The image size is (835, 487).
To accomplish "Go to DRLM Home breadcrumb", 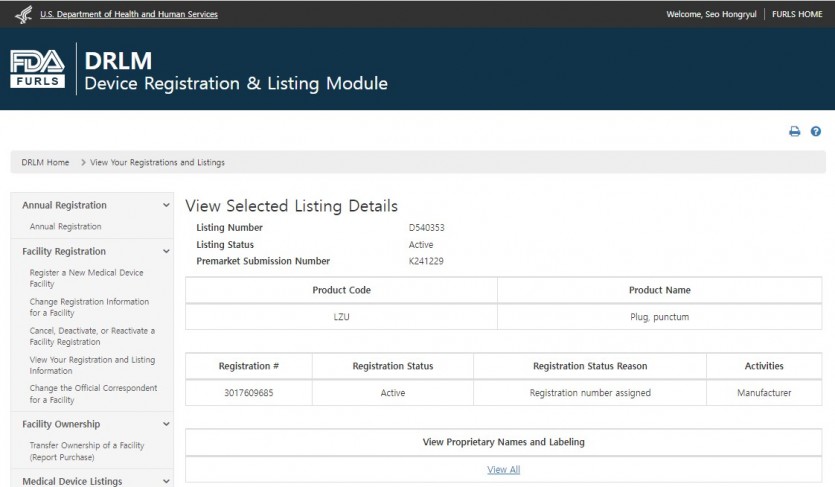I will point(45,162).
